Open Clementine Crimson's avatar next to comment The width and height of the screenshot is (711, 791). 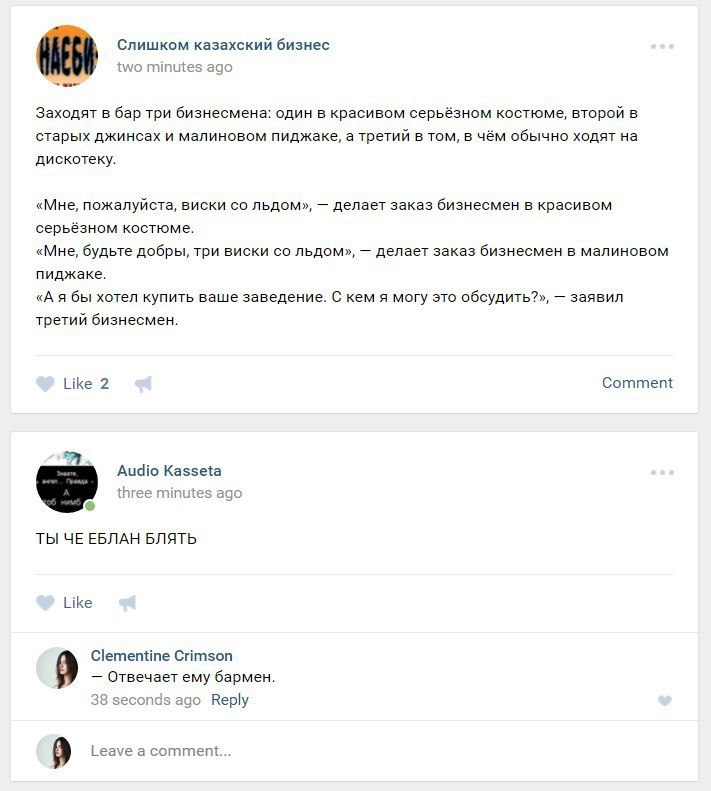coord(57,668)
